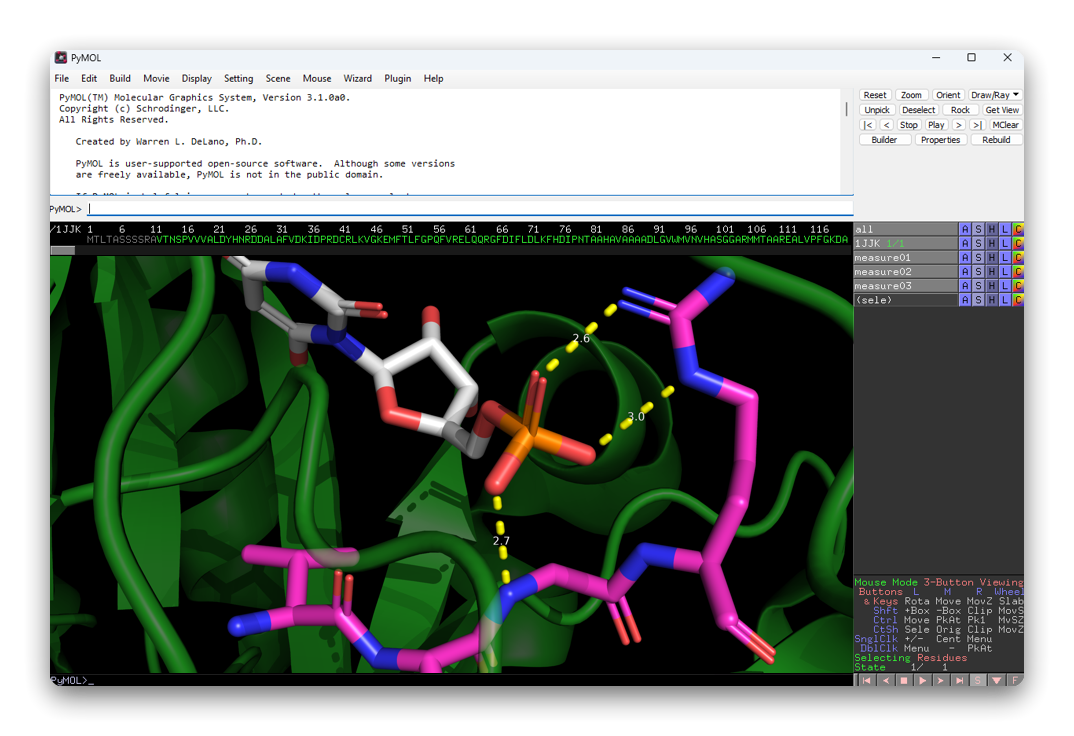Open the Action menu for (sele)

(965, 300)
